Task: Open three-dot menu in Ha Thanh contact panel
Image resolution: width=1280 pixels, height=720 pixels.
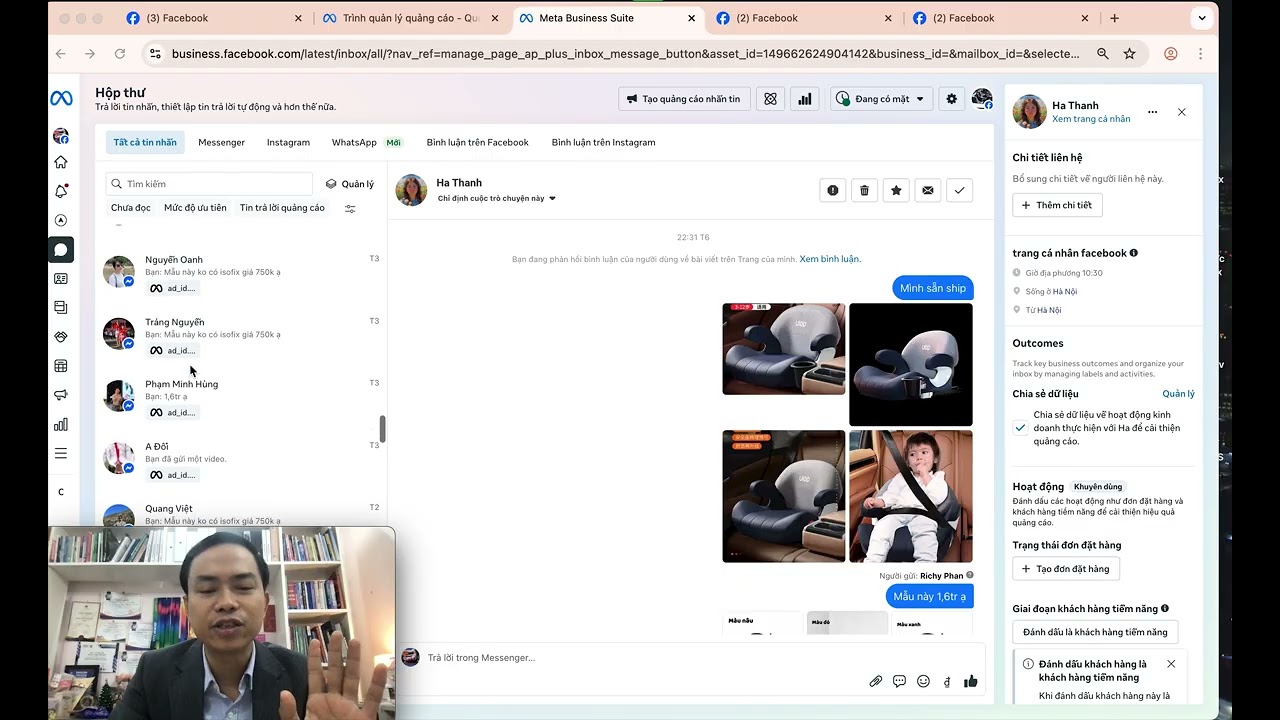Action: (x=1153, y=112)
